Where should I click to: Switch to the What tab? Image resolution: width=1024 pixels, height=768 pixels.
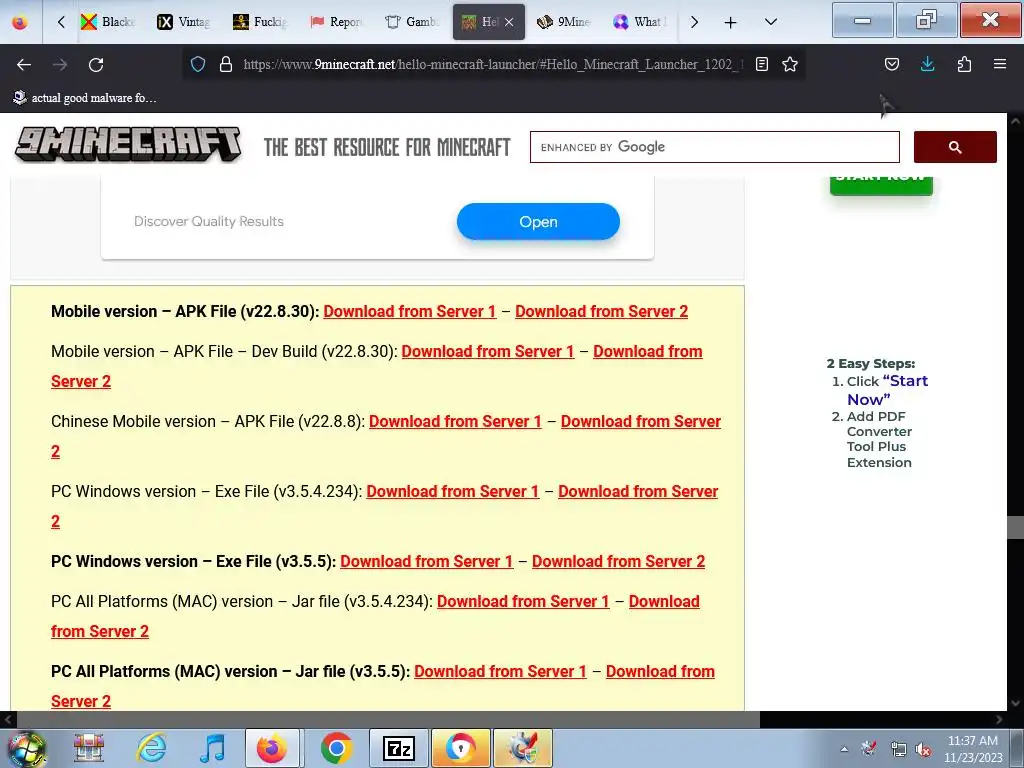click(x=640, y=22)
